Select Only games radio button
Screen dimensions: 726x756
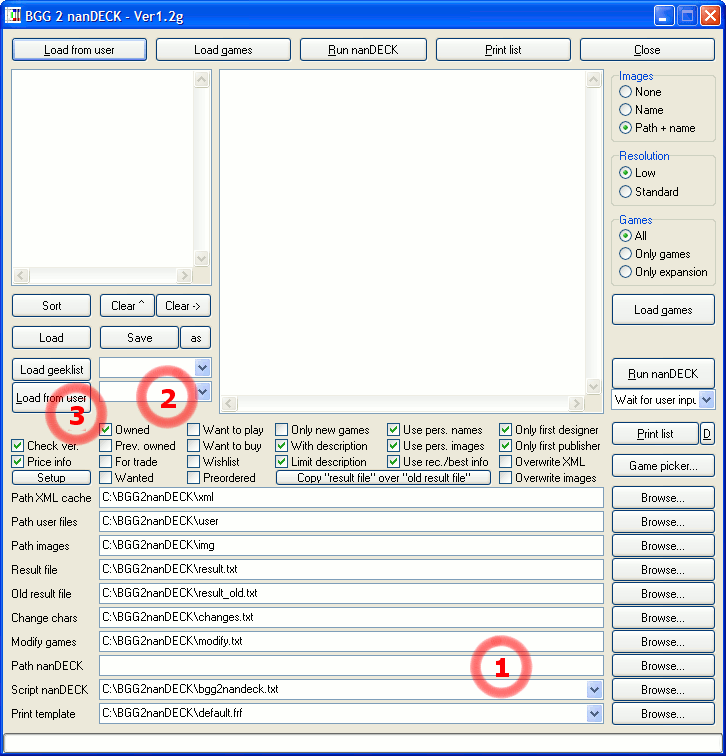[x=625, y=254]
